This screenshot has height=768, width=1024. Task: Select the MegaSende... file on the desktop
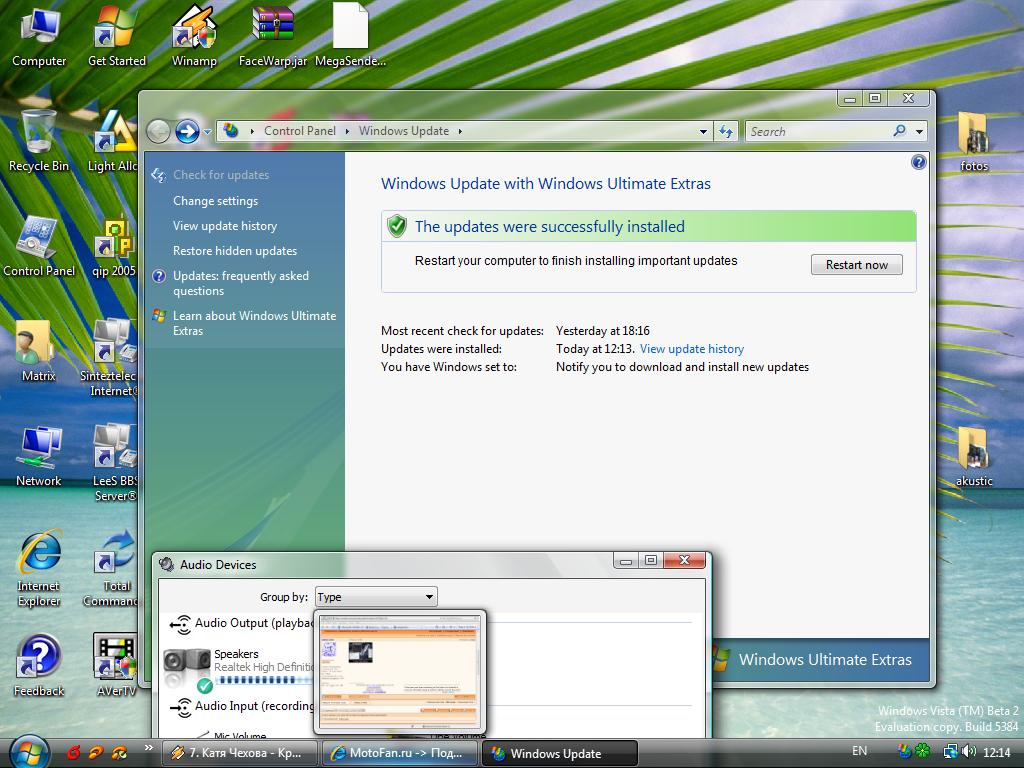(x=351, y=36)
